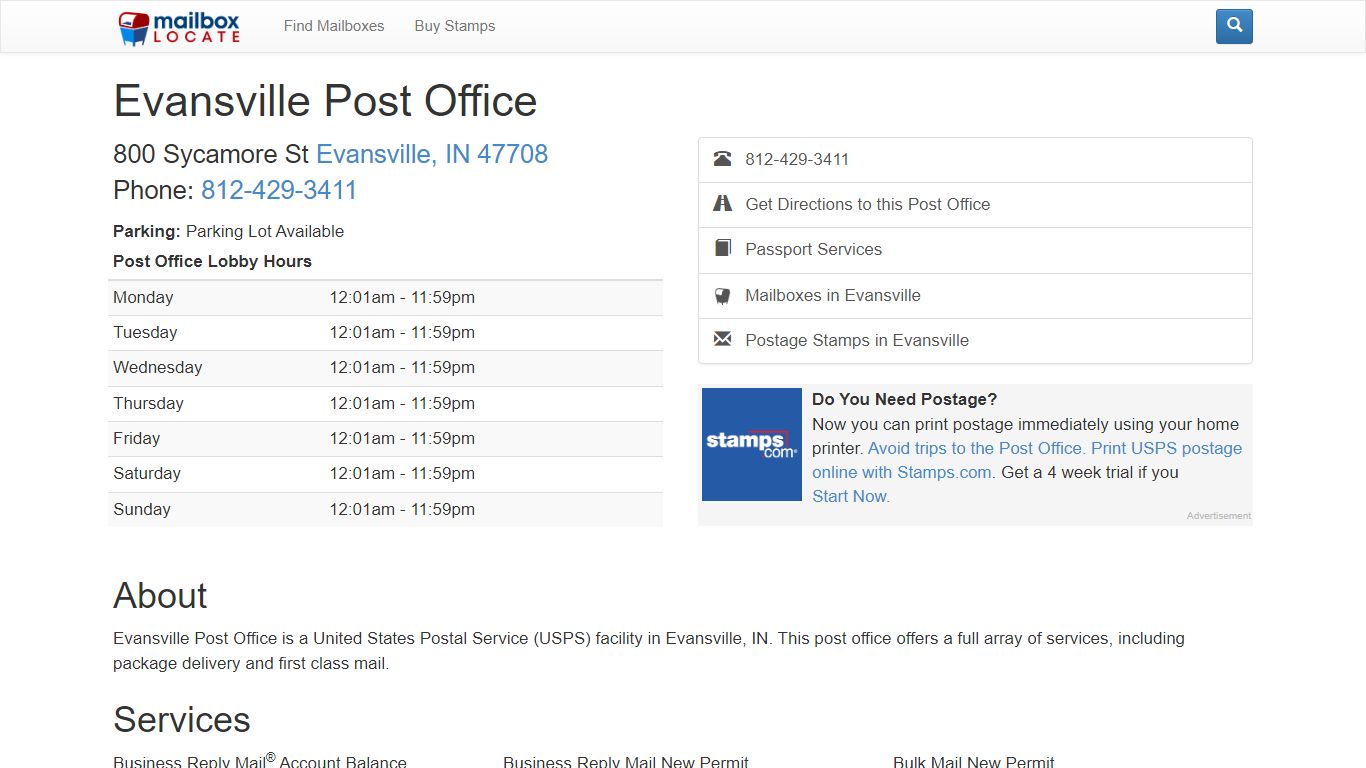Select the About paragraph describing USPS facility
Viewport: 1366px width, 768px height.
pos(649,651)
